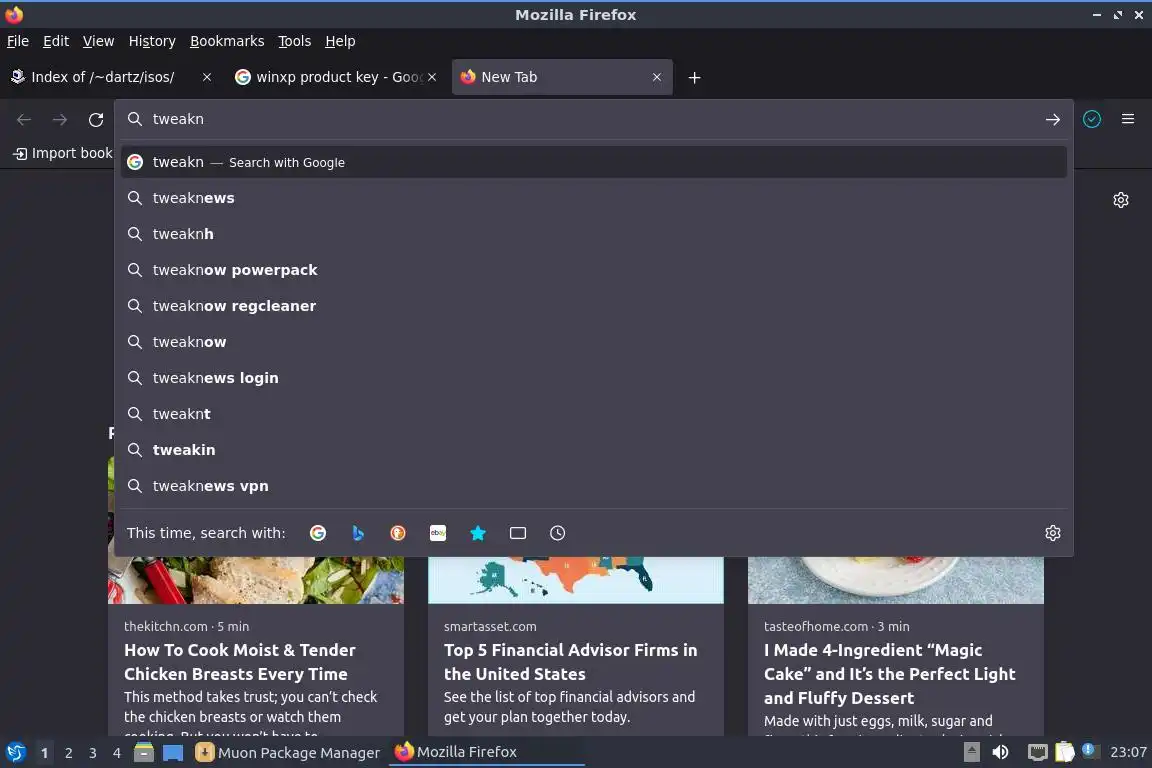This screenshot has height=768, width=1152.
Task: Open the Firefox hamburger application menu
Action: (x=1128, y=119)
